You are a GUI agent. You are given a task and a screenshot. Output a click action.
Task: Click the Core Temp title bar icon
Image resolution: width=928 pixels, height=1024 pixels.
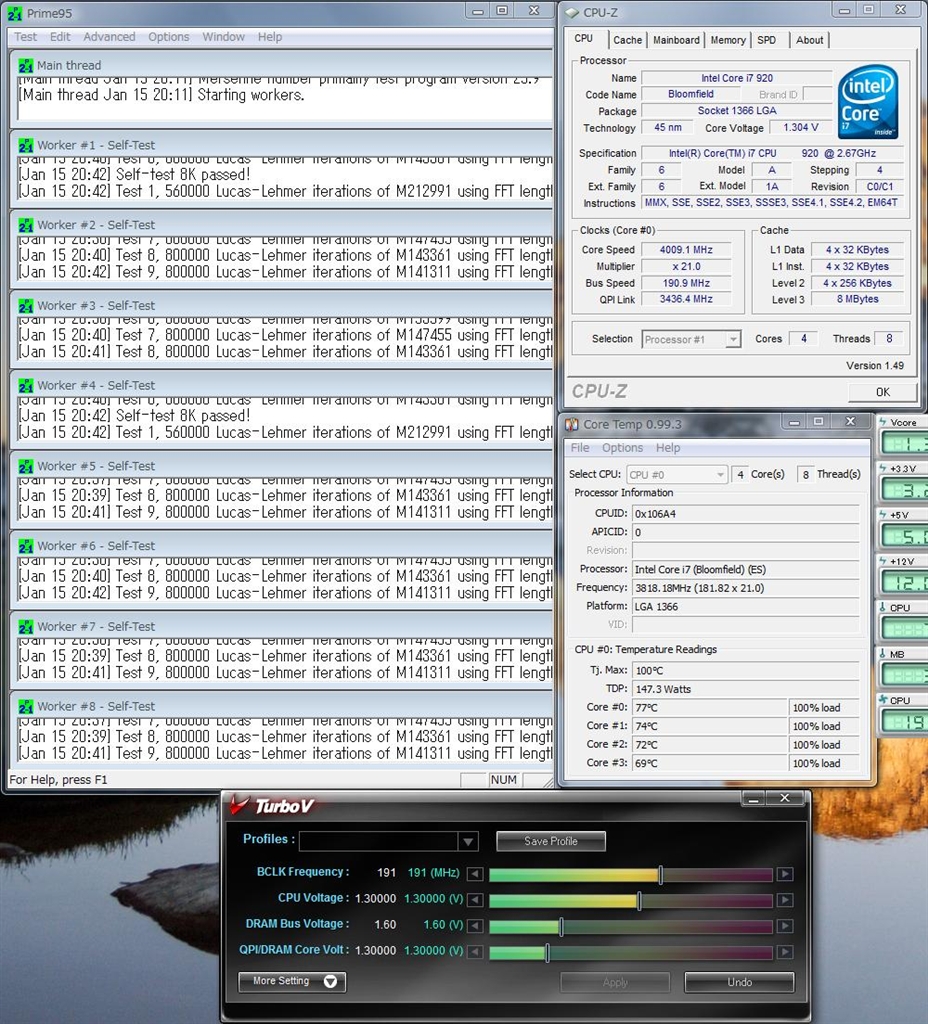pyautogui.click(x=572, y=424)
